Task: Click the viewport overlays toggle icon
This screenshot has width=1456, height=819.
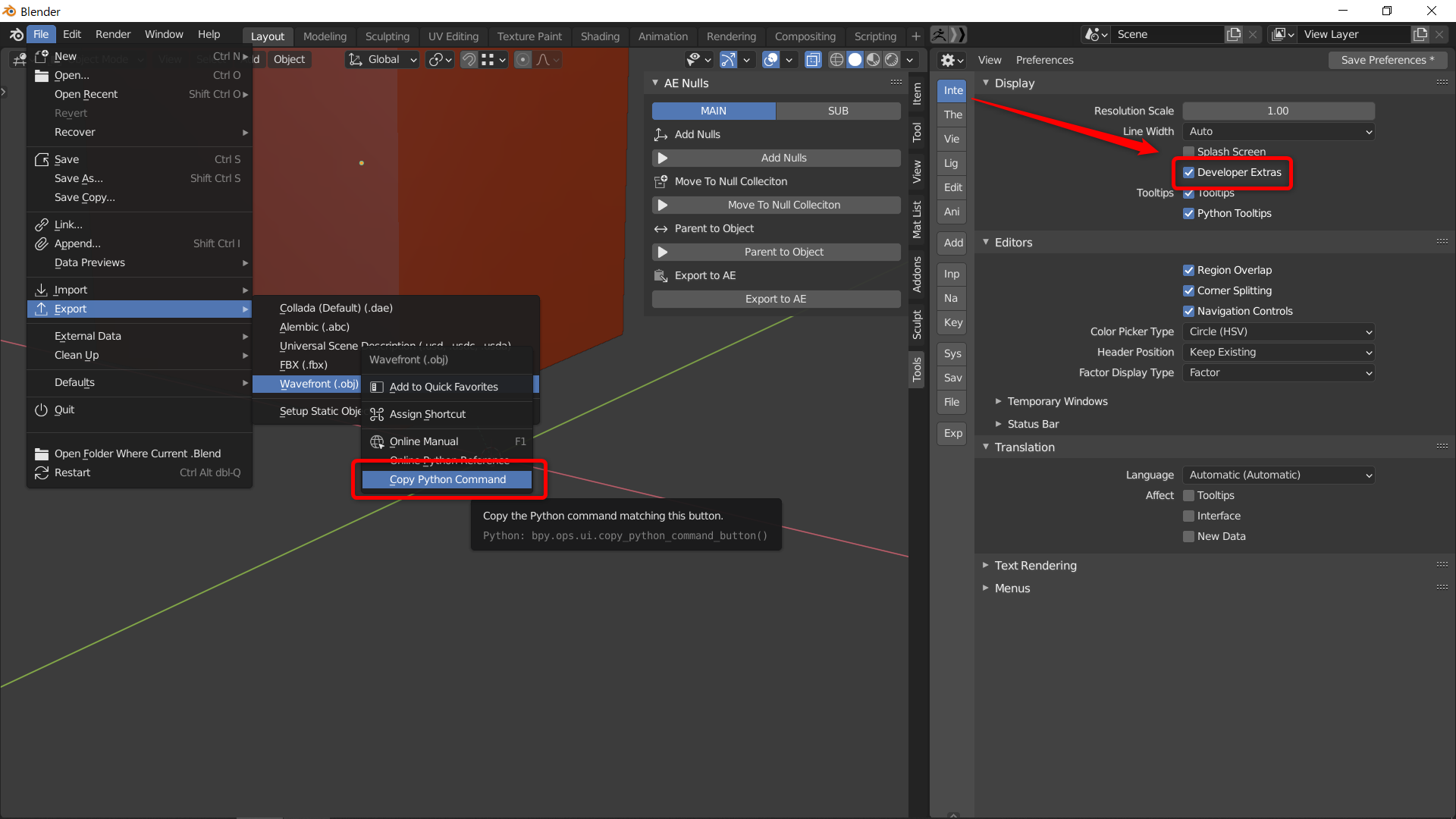Action: (x=770, y=60)
